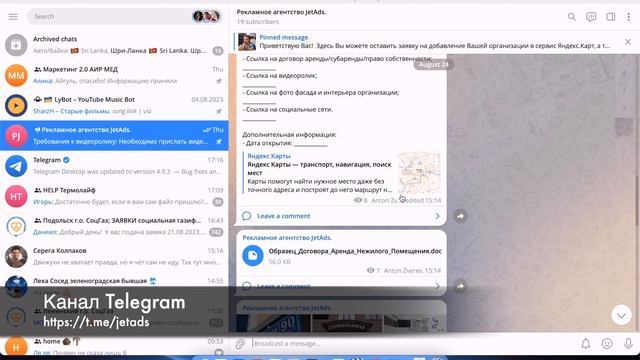Close the pinned message bar
Screen dimensions: 640x360
628,42
